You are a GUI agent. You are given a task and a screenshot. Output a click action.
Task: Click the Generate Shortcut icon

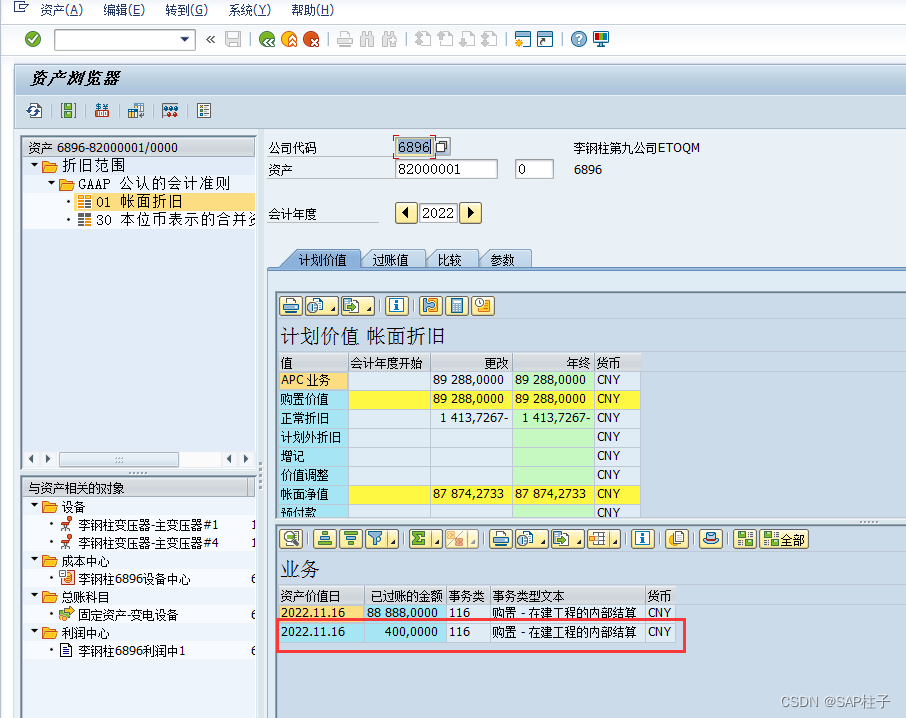[x=545, y=39]
